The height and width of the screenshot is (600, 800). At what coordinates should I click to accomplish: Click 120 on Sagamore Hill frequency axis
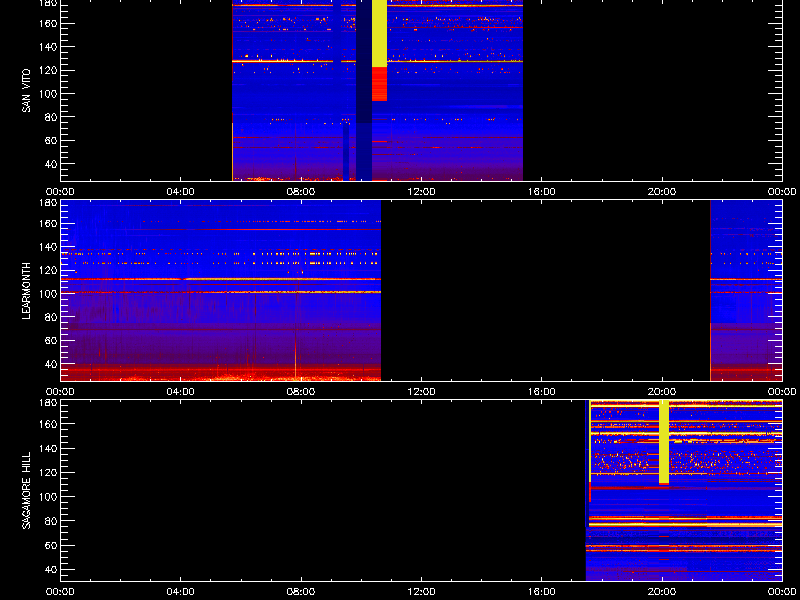coord(49,472)
